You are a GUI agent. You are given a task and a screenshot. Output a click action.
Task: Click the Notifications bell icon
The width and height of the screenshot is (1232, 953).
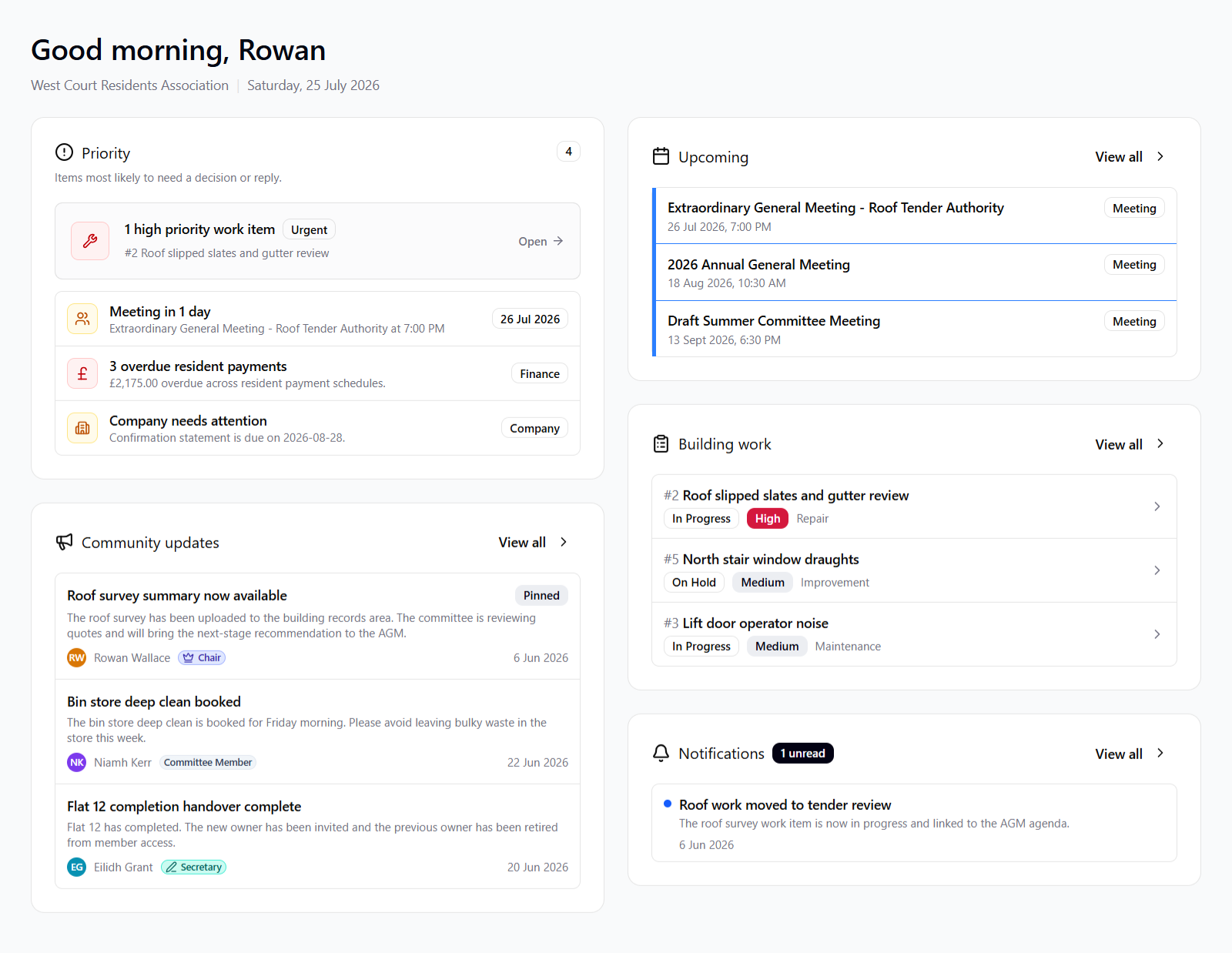coord(661,753)
